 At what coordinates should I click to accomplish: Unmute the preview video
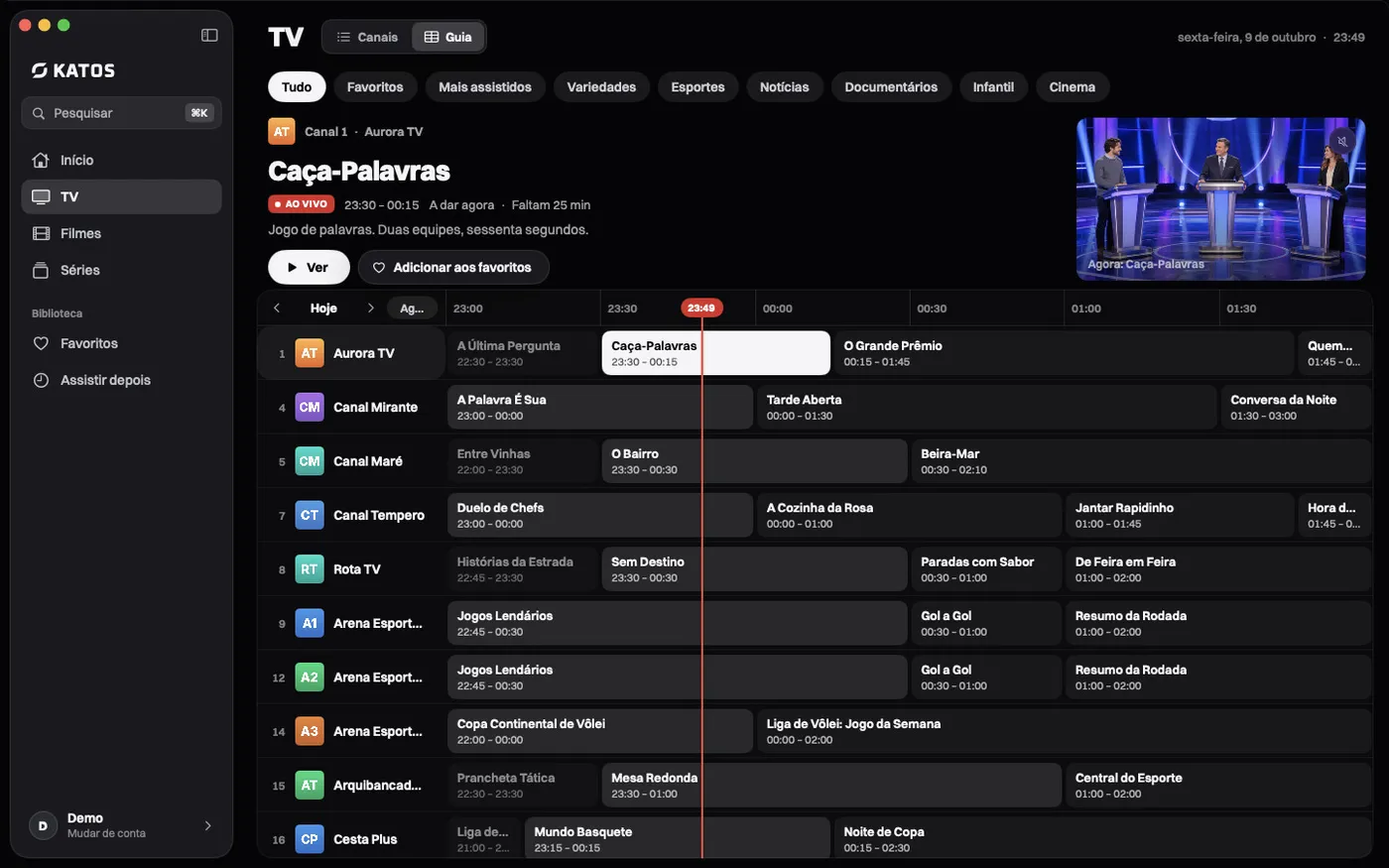1342,141
